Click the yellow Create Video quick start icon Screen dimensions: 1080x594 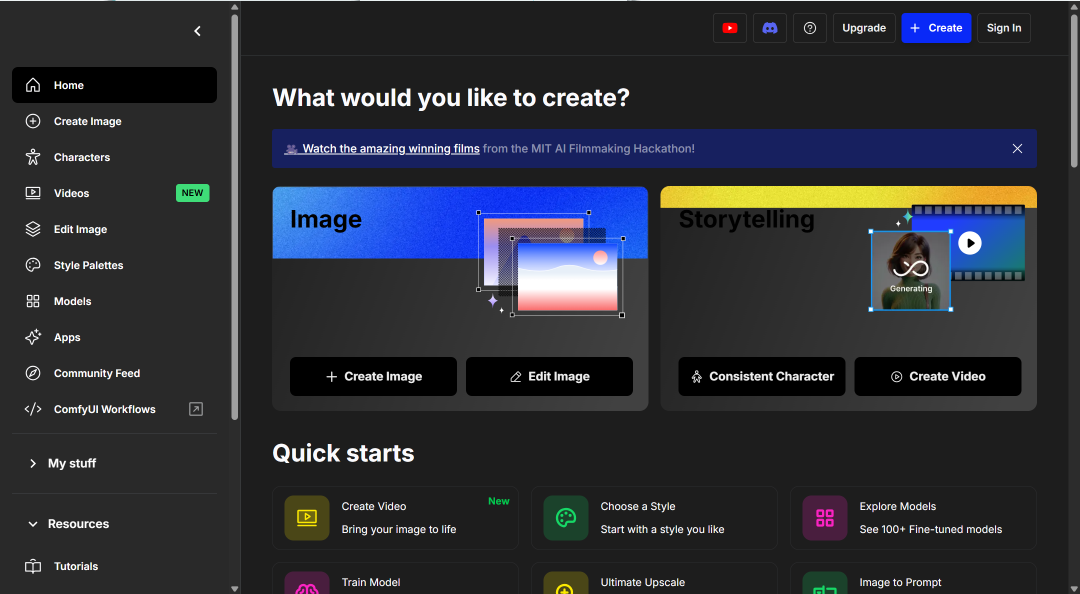(x=307, y=518)
